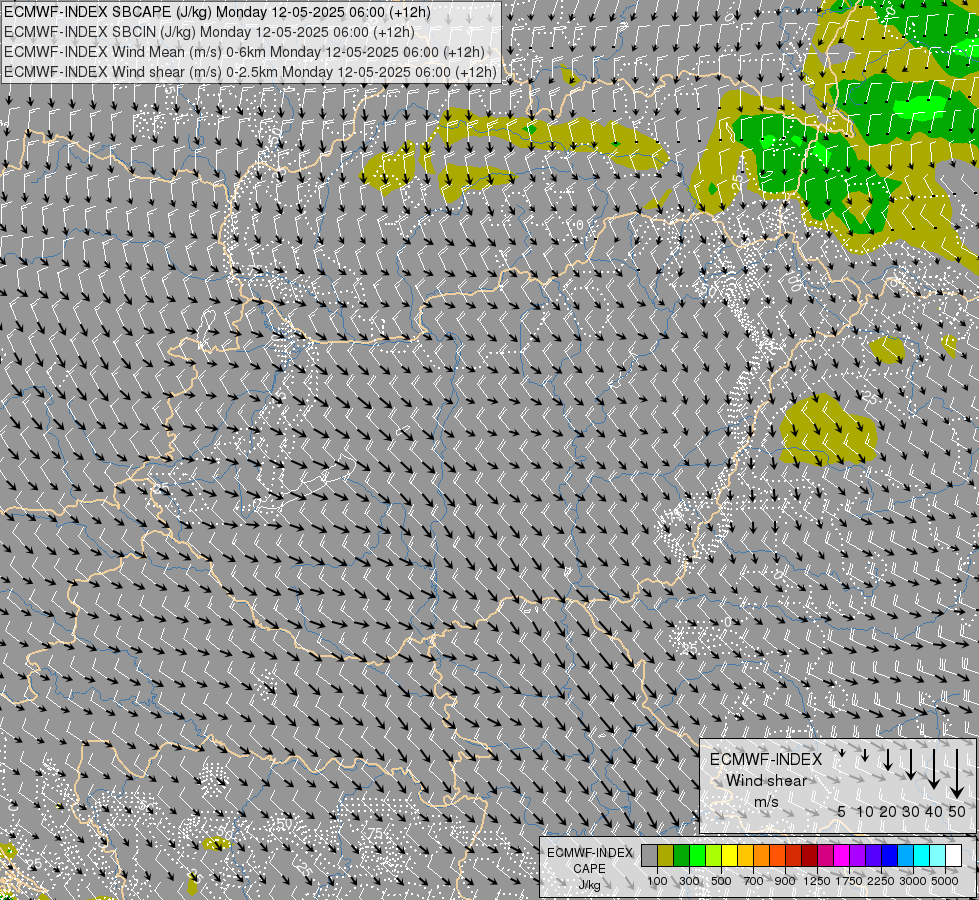Screen dimensions: 979x900
Task: Select the magenta CAPE legend swatch
Action: coord(842,855)
